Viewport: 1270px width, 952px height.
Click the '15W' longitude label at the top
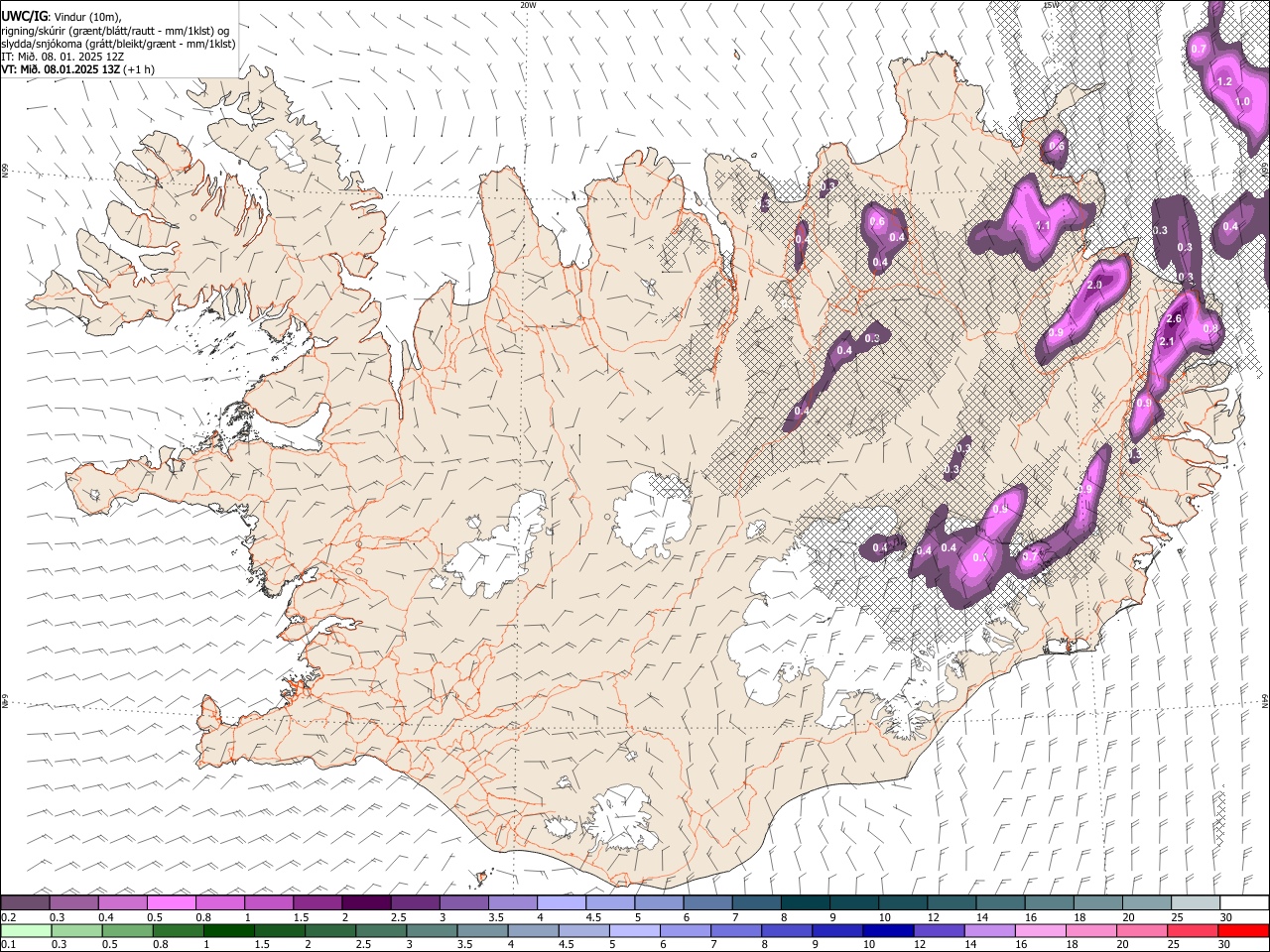[x=1051, y=5]
